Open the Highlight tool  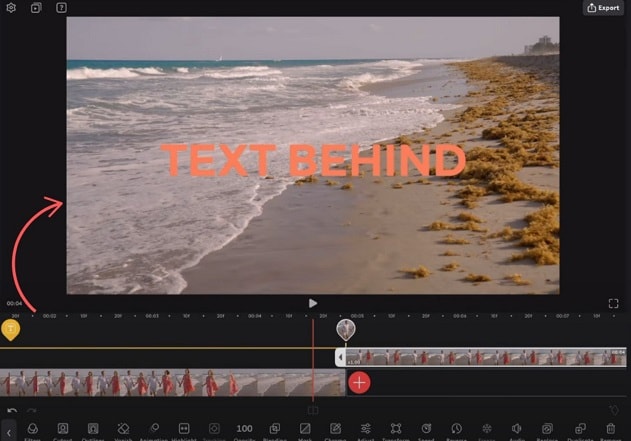(x=184, y=431)
